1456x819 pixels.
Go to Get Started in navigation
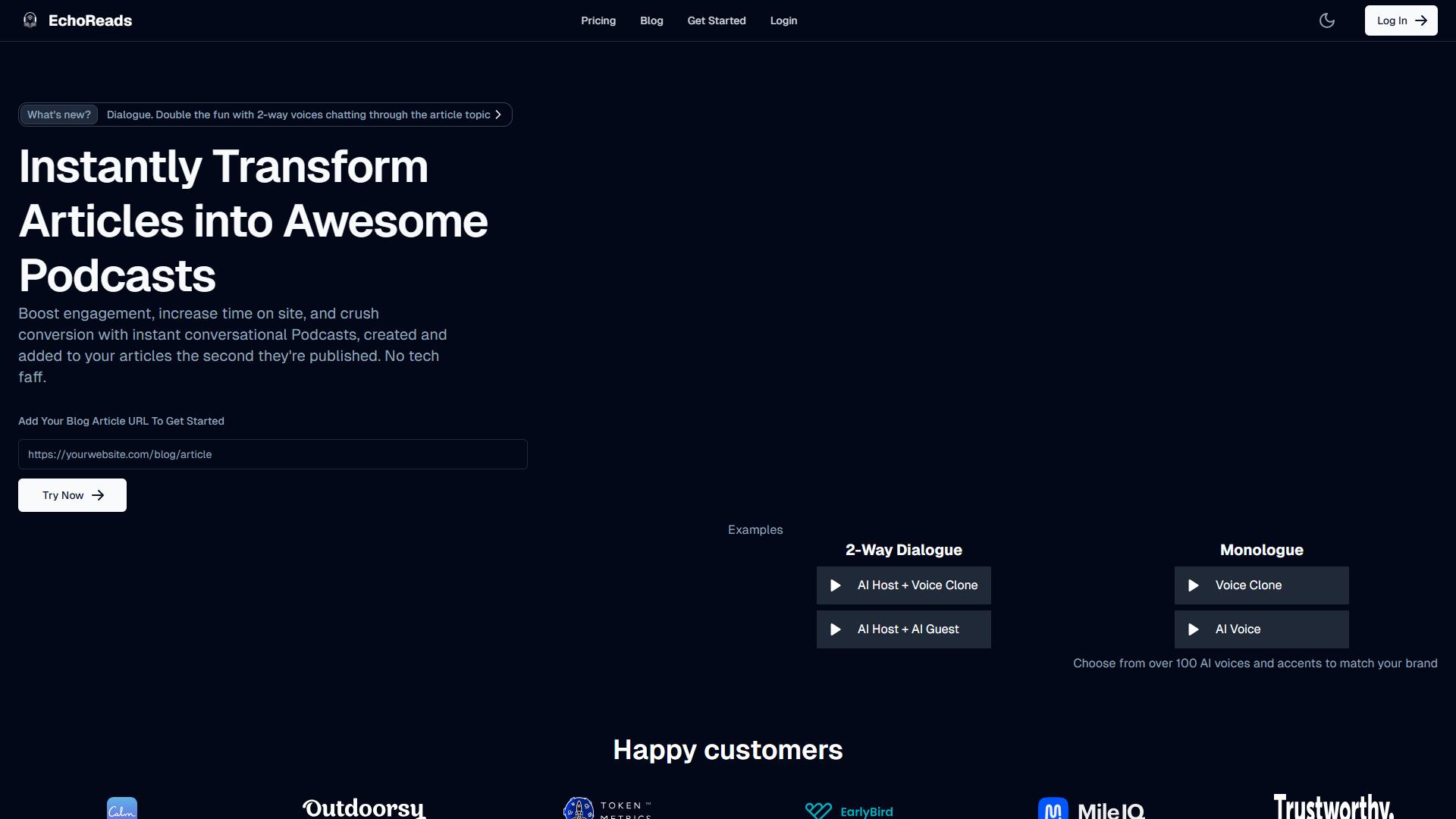click(717, 20)
